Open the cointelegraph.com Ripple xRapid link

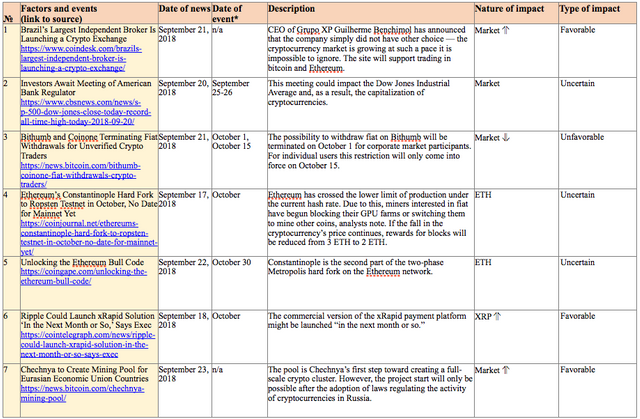tap(88, 344)
